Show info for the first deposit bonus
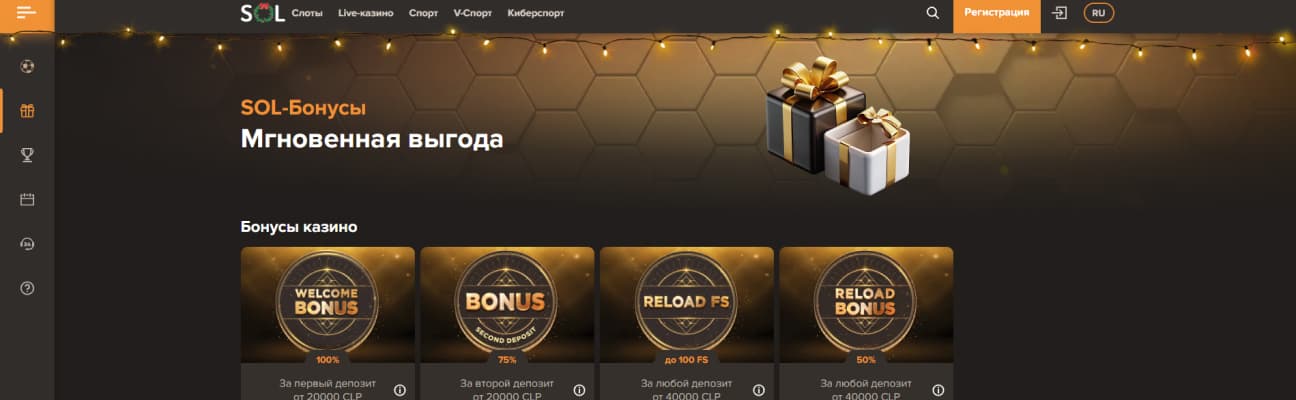Screen dimensions: 1296x400 click(x=399, y=390)
